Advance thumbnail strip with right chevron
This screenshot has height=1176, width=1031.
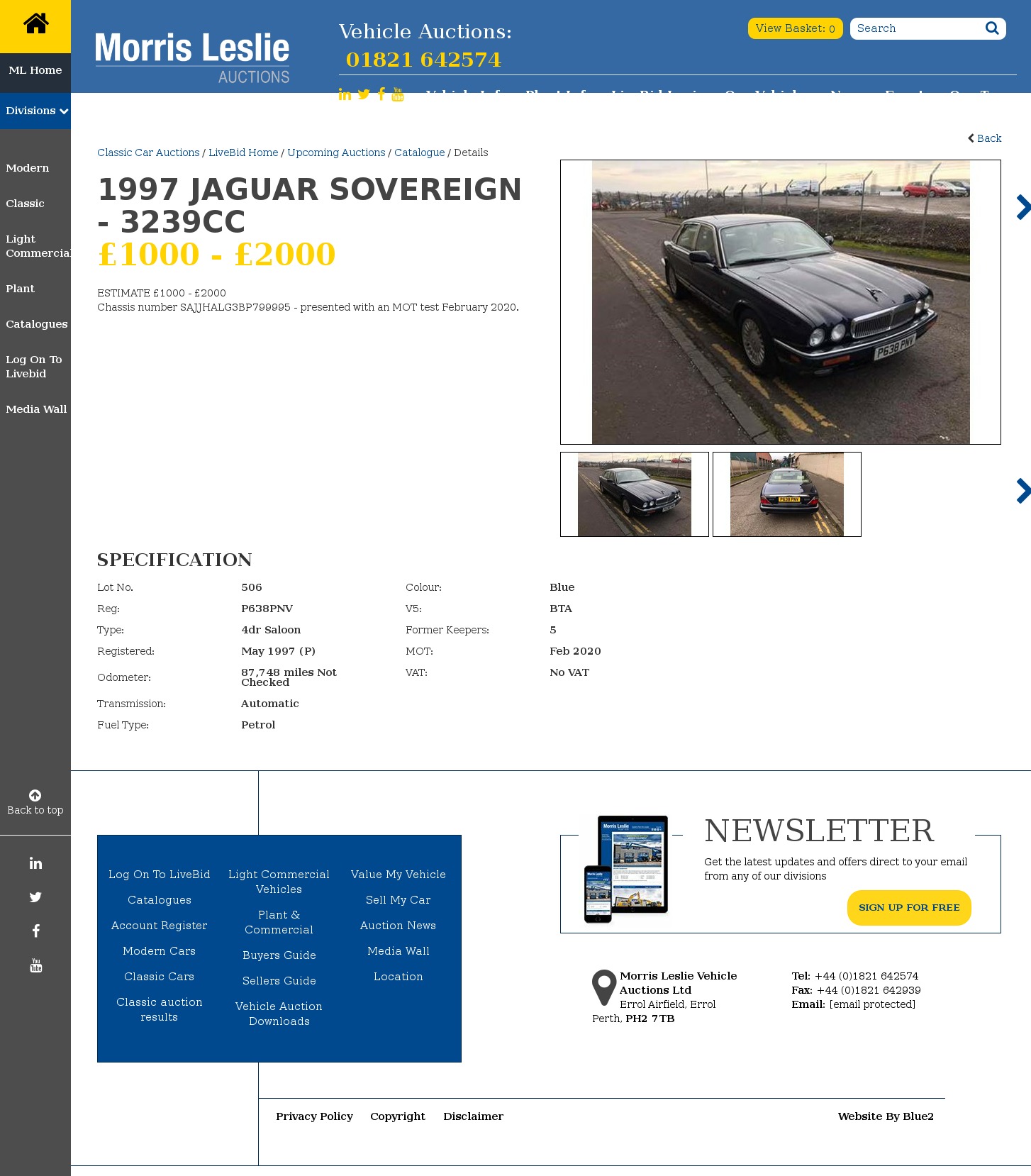pyautogui.click(x=1023, y=491)
